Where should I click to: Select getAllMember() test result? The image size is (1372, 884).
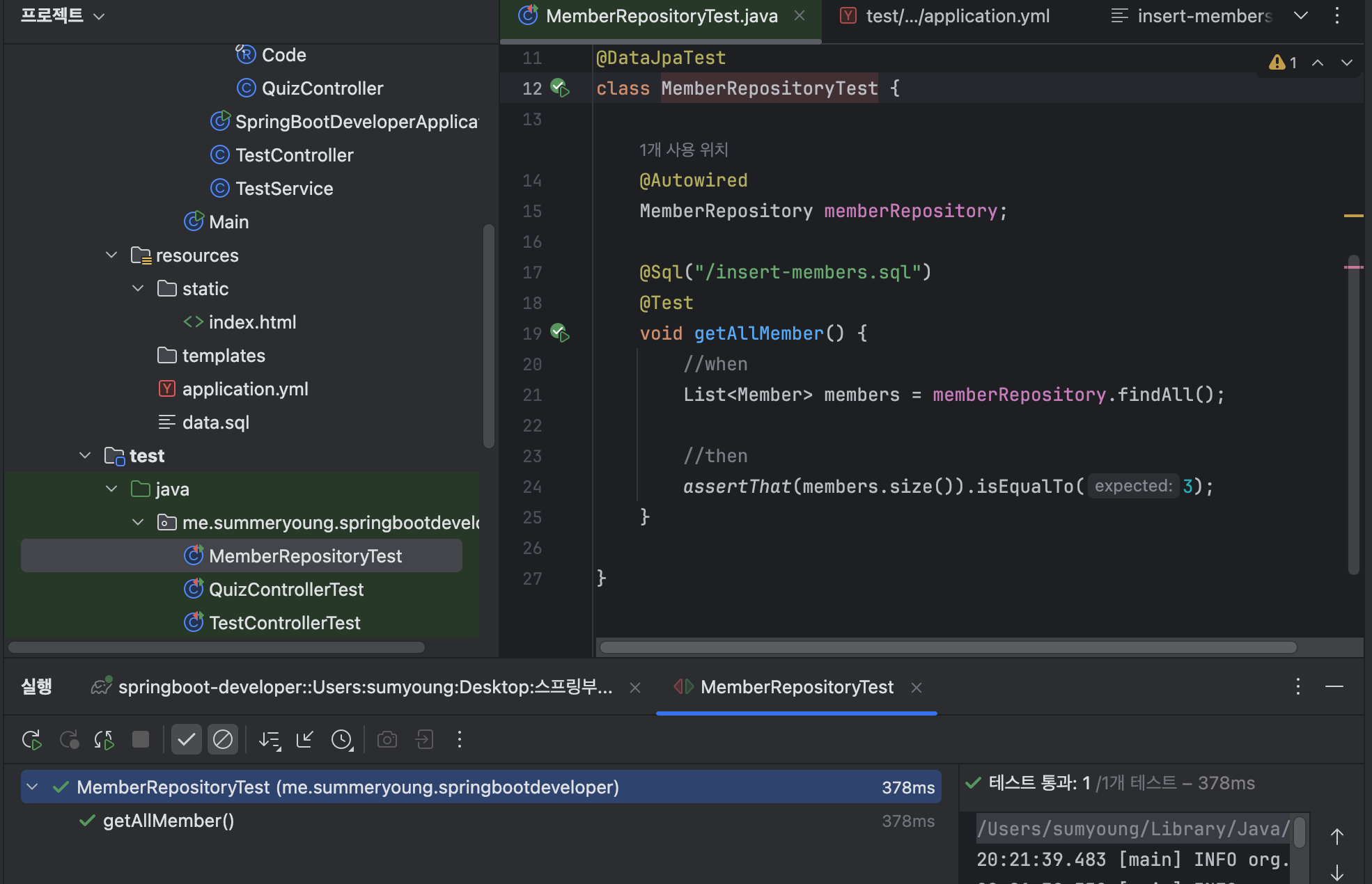pyautogui.click(x=169, y=821)
